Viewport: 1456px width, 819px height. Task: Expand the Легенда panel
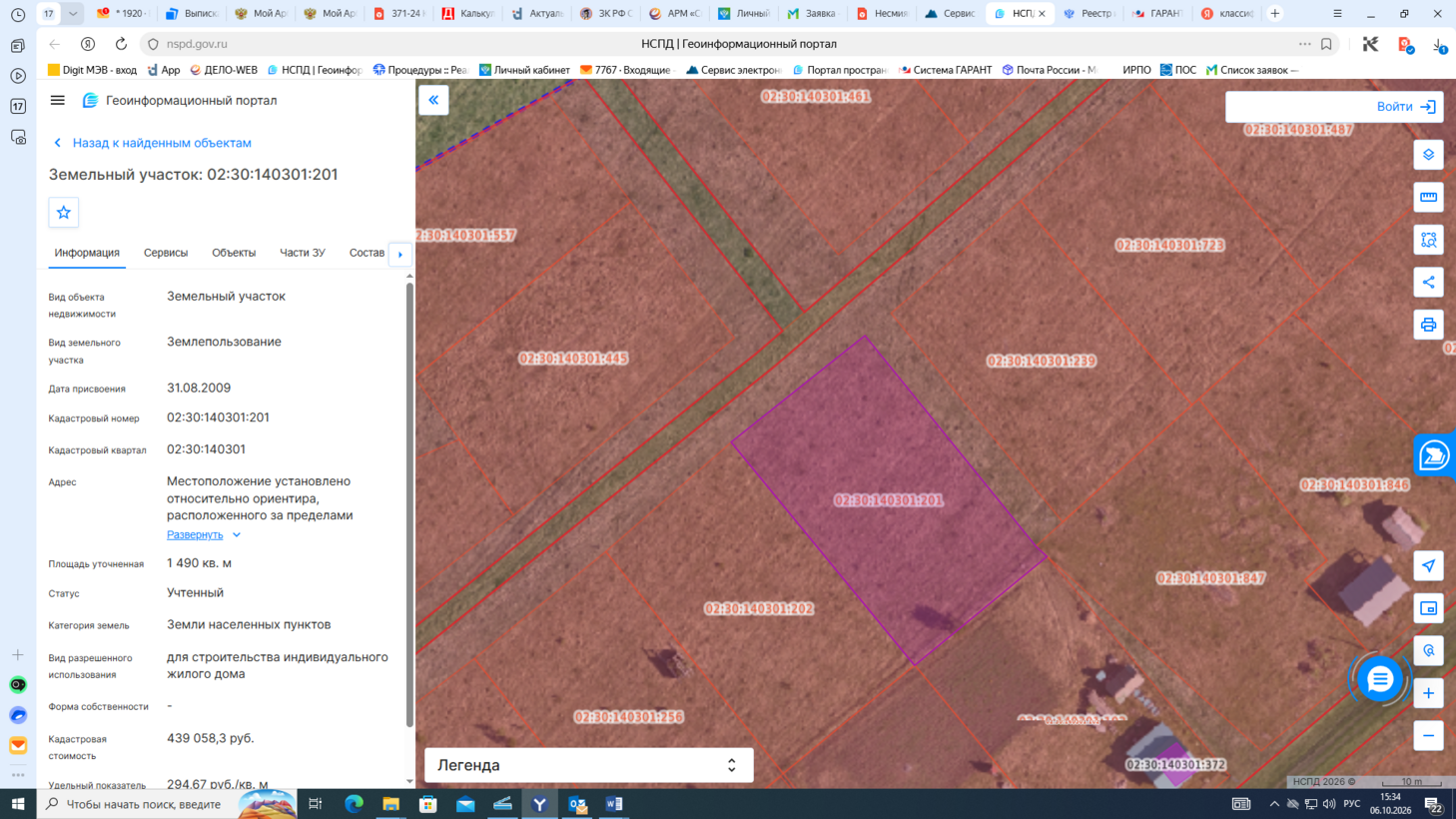tap(589, 765)
